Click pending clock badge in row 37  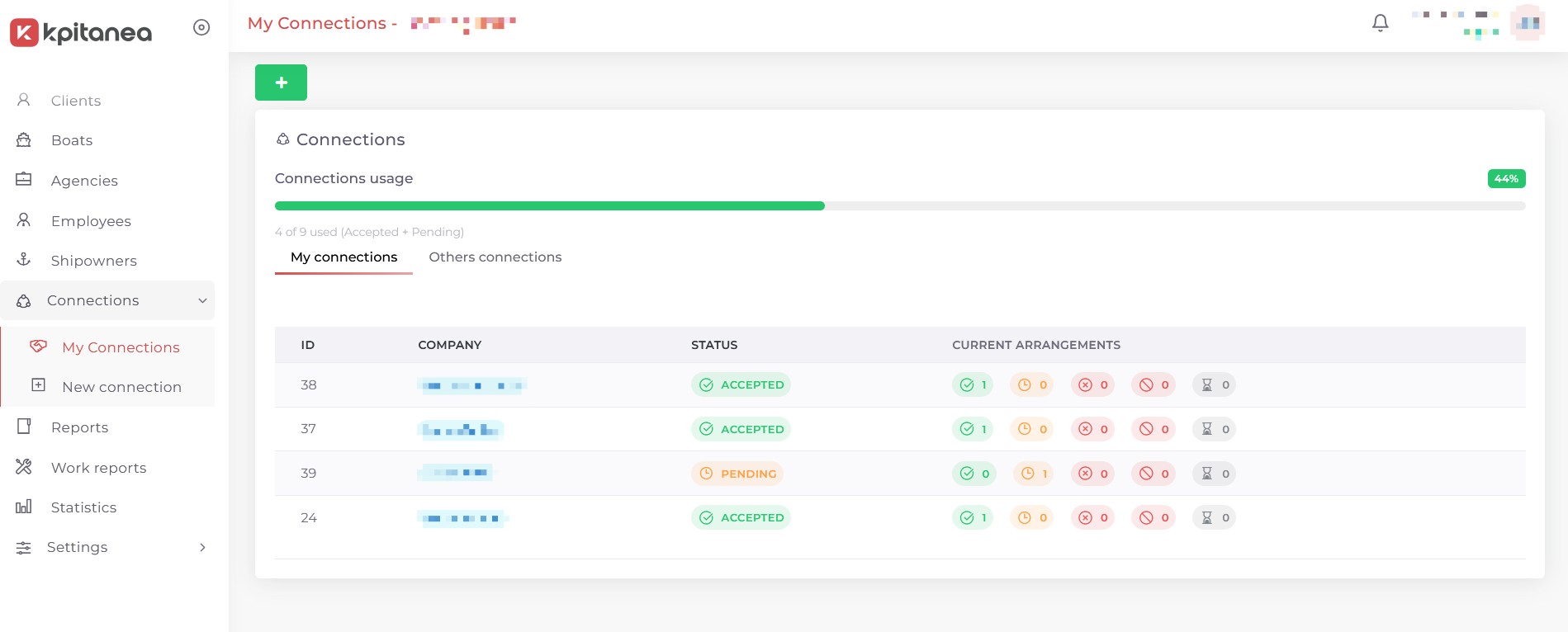pos(1032,429)
